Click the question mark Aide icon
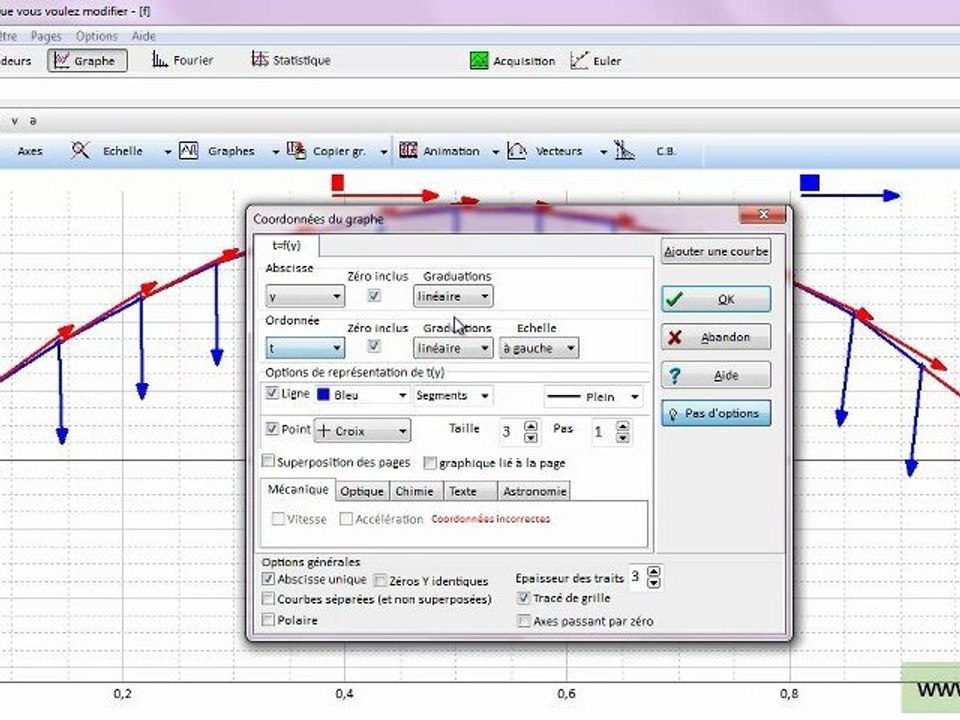The image size is (960, 720). click(675, 375)
